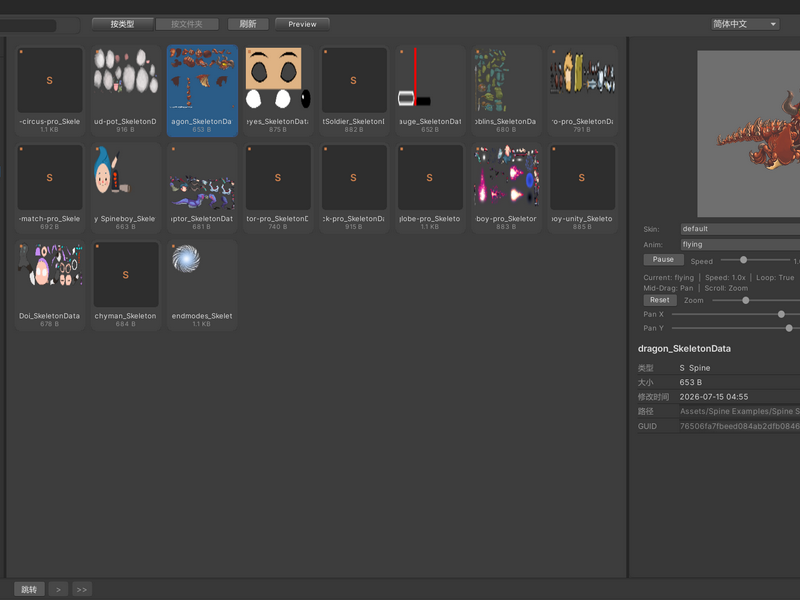Switch to 按类型 sort mode
This screenshot has height=600, width=800.
click(x=122, y=24)
